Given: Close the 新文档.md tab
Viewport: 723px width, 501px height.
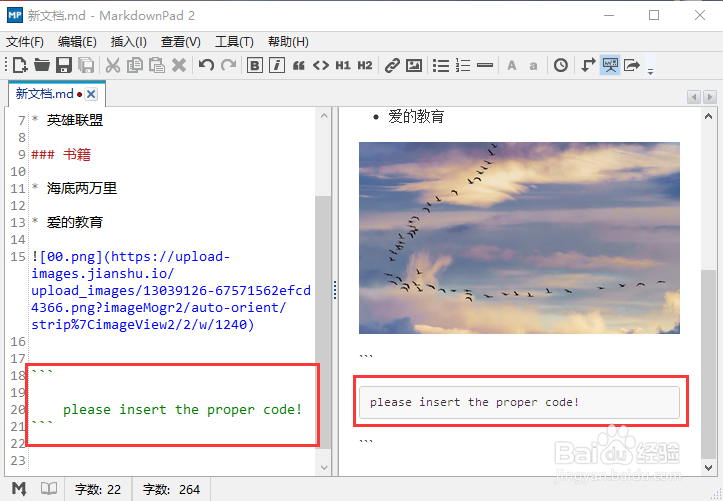Looking at the screenshot, I should [x=91, y=94].
